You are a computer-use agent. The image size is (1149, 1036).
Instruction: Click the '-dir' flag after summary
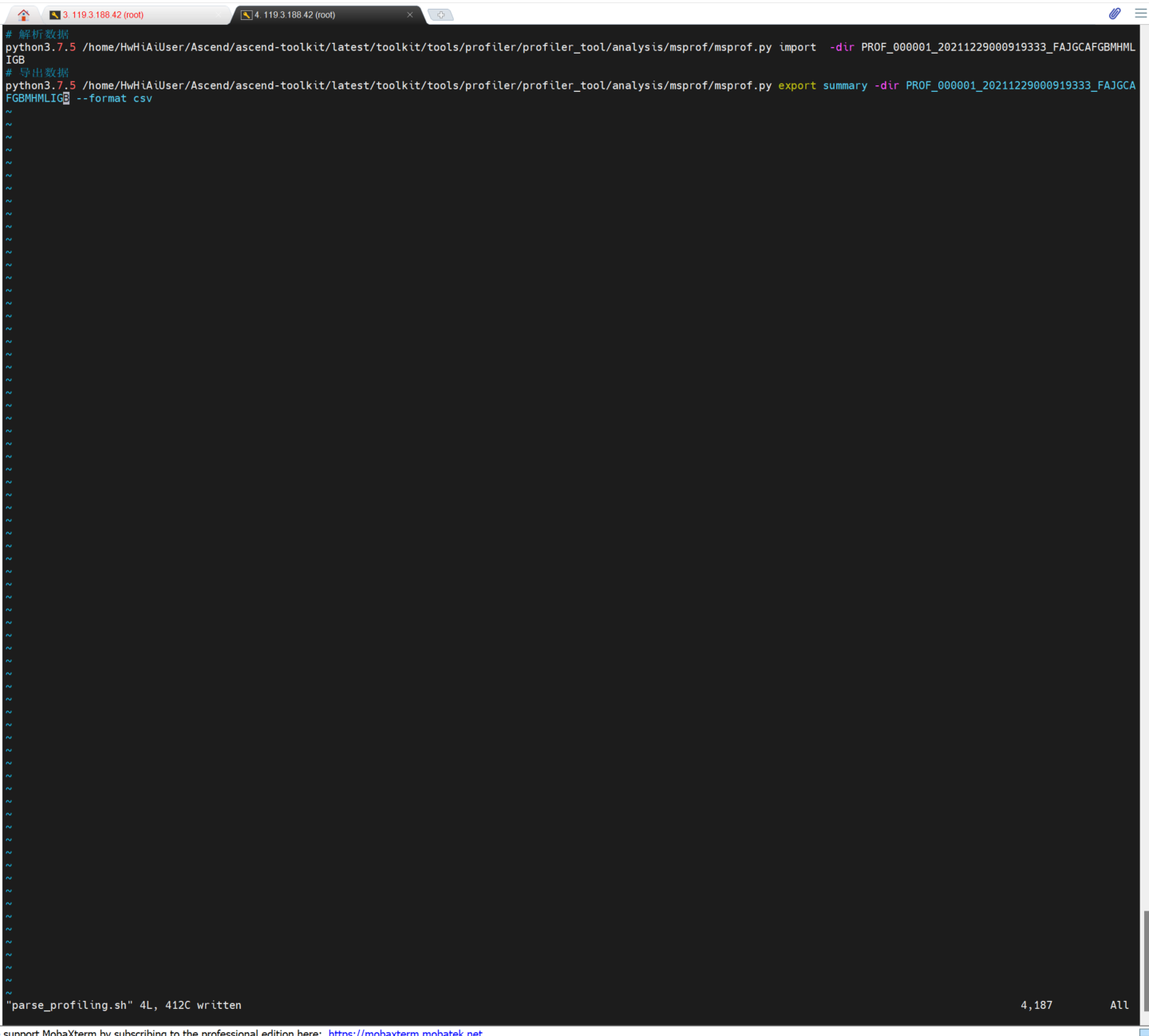tap(886, 85)
